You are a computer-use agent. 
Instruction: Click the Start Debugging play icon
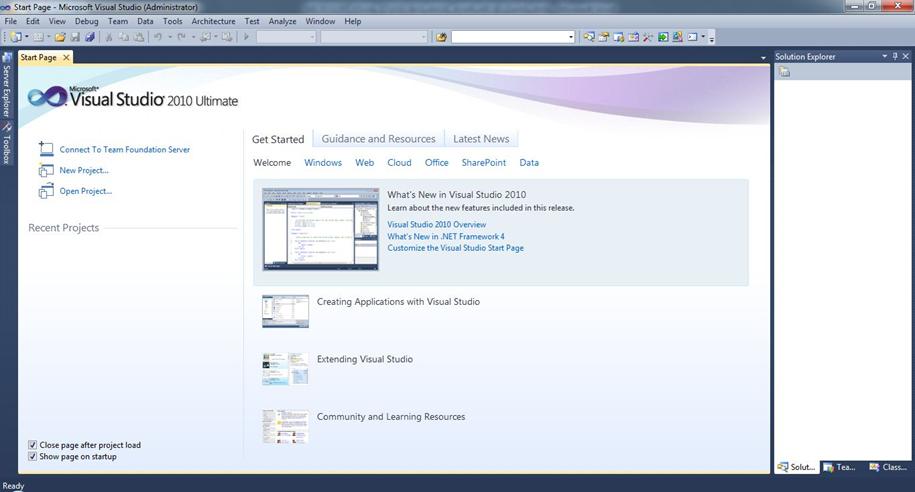tap(246, 37)
